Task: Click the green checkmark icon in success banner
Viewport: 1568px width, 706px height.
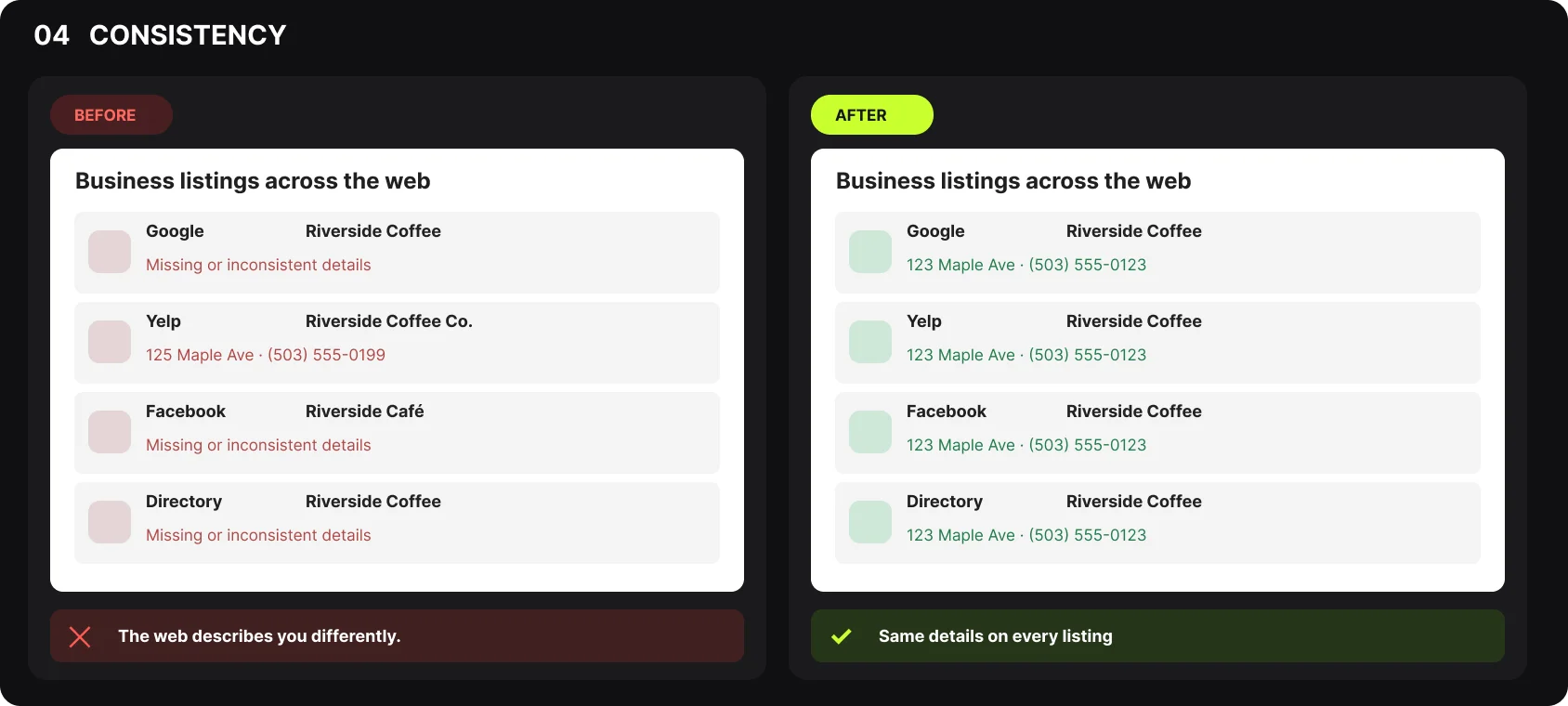Action: (841, 636)
